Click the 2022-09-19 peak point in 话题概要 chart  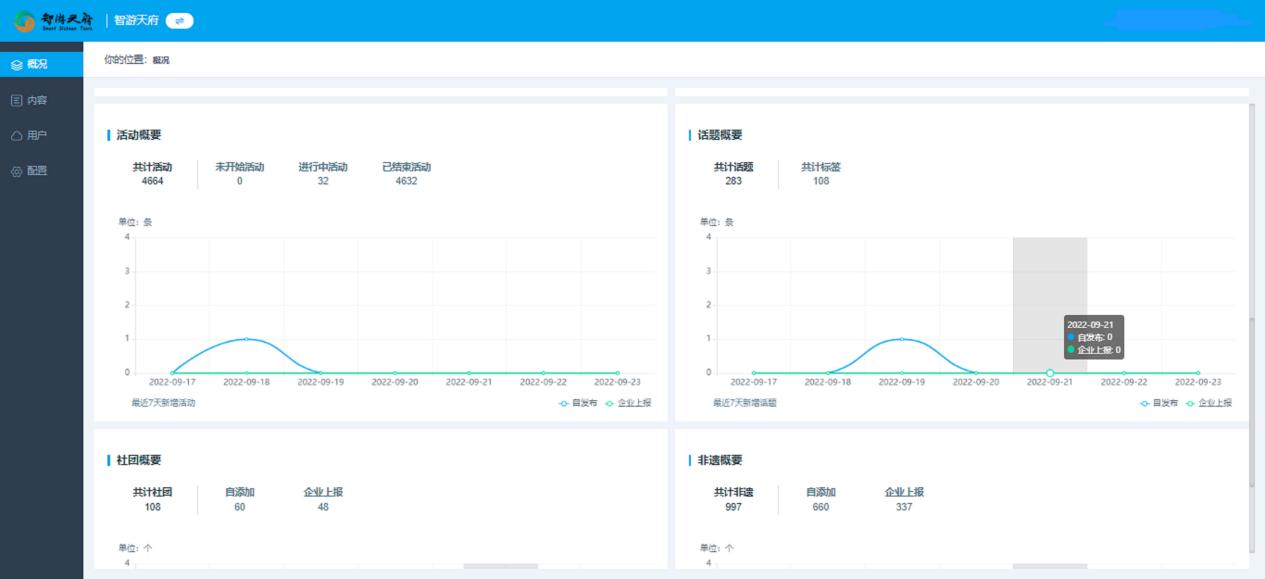[901, 339]
